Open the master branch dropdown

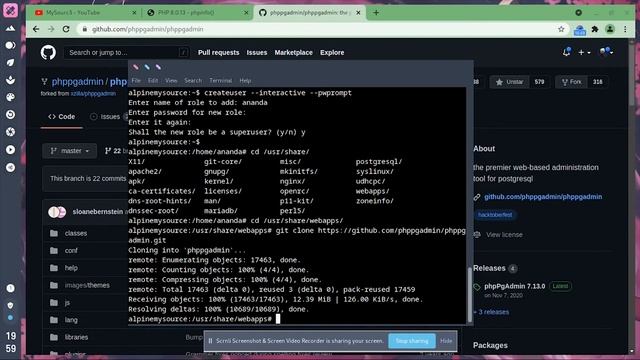click(69, 151)
